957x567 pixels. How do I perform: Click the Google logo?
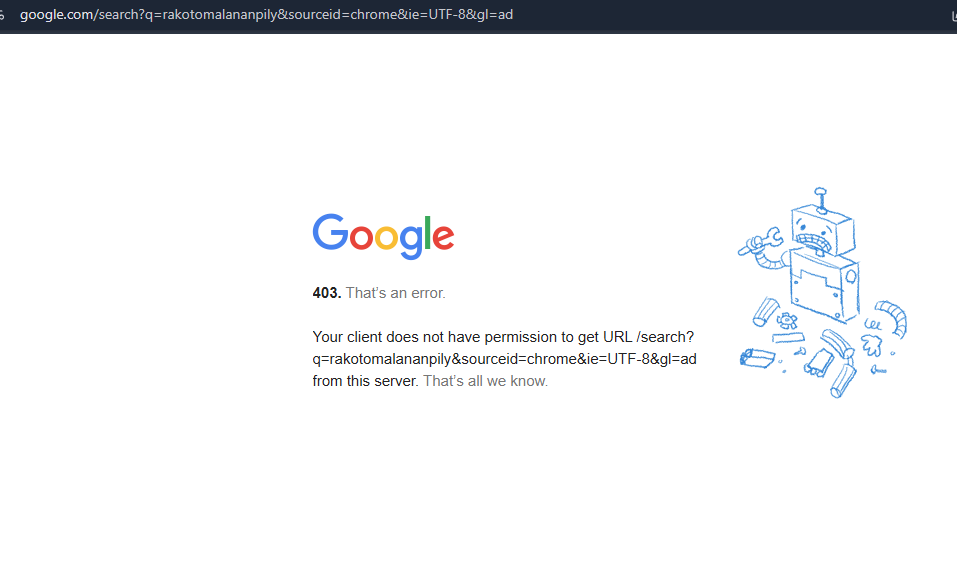383,236
